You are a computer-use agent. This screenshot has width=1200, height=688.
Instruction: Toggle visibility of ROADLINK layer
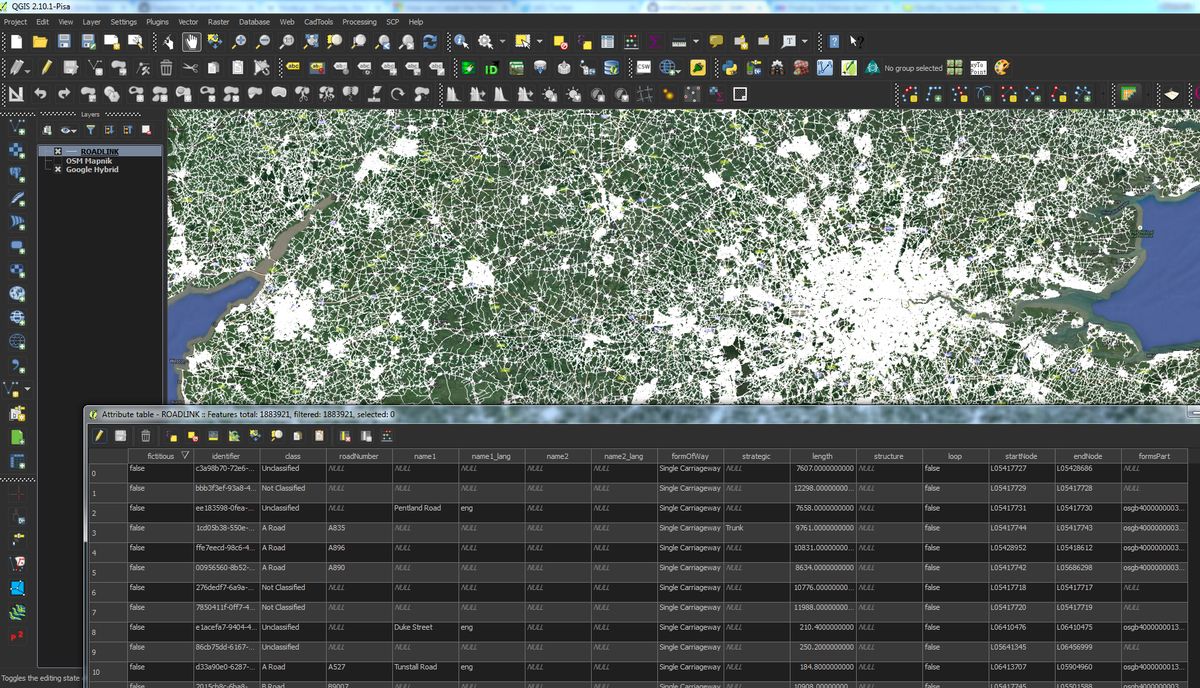[58, 151]
